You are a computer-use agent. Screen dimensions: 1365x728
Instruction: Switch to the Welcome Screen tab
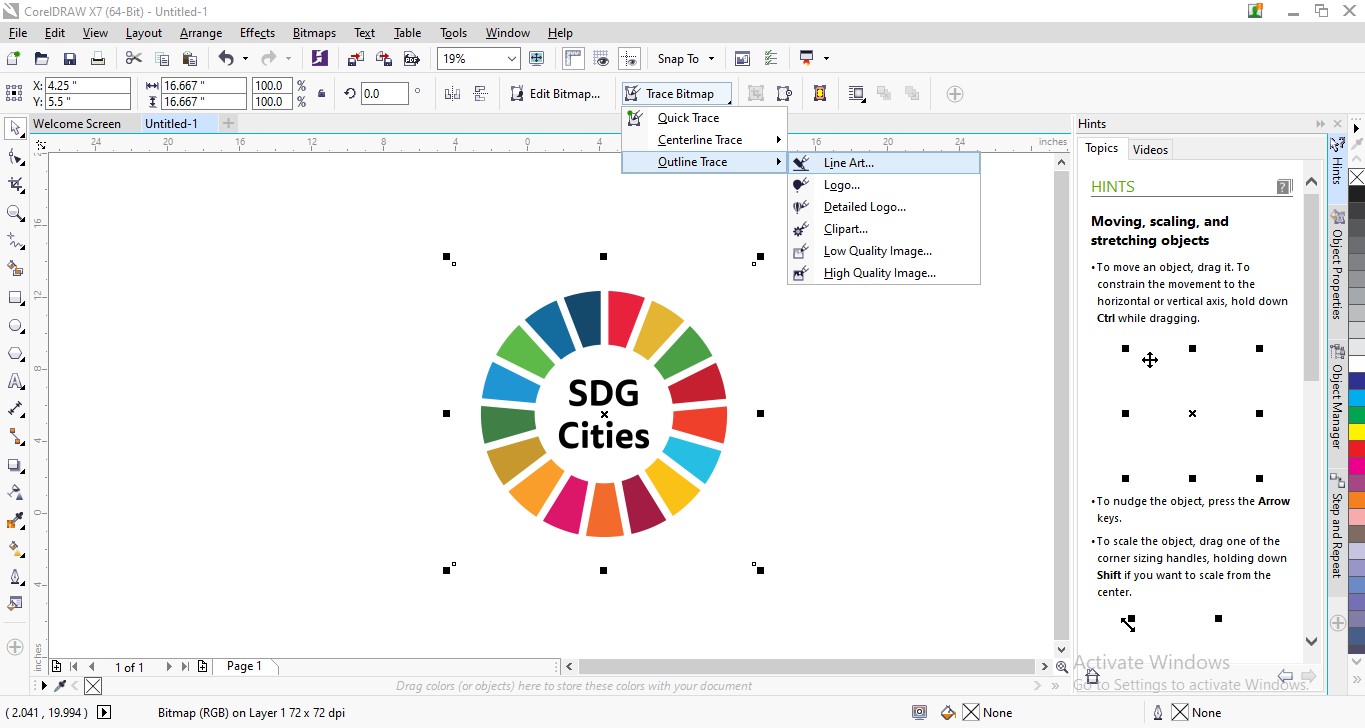pos(77,124)
